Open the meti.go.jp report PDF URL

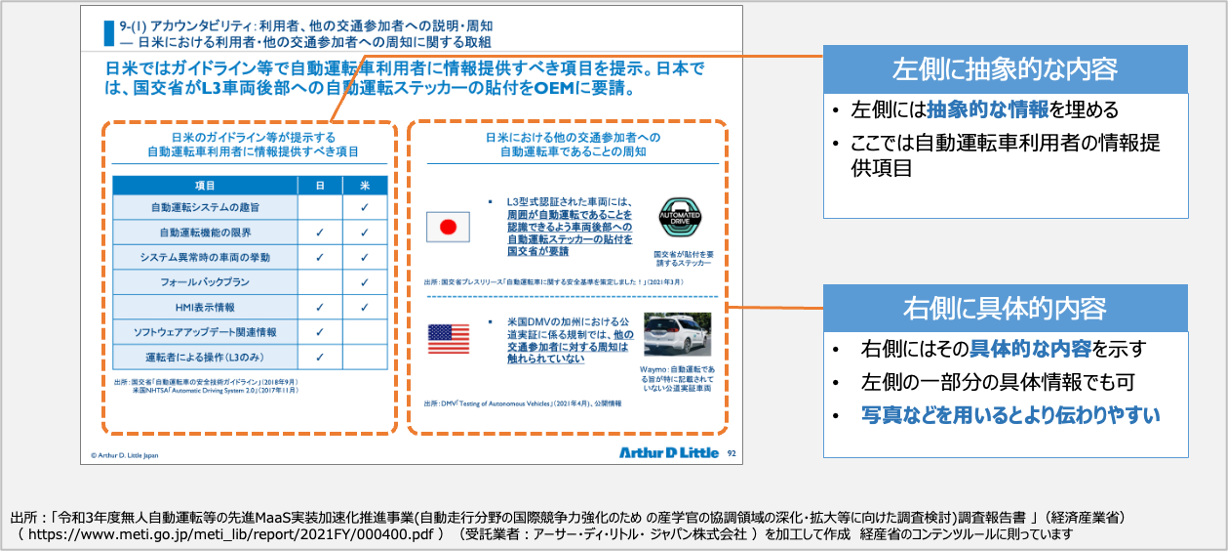pyautogui.click(x=229, y=535)
